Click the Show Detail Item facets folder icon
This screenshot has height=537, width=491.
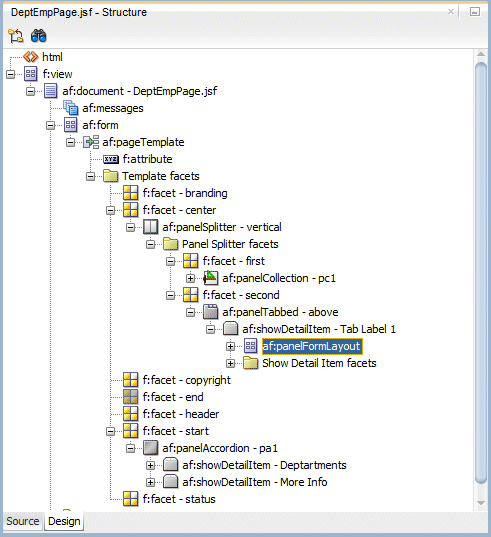point(250,363)
